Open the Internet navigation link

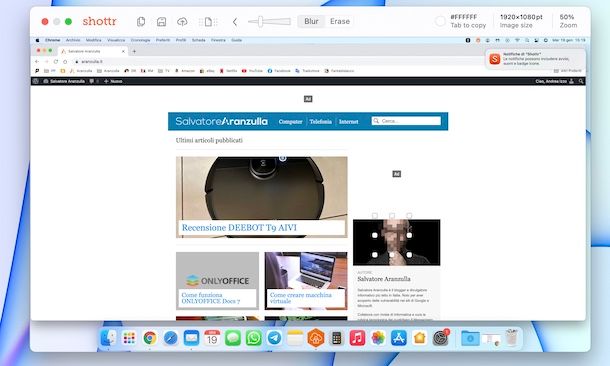point(348,121)
